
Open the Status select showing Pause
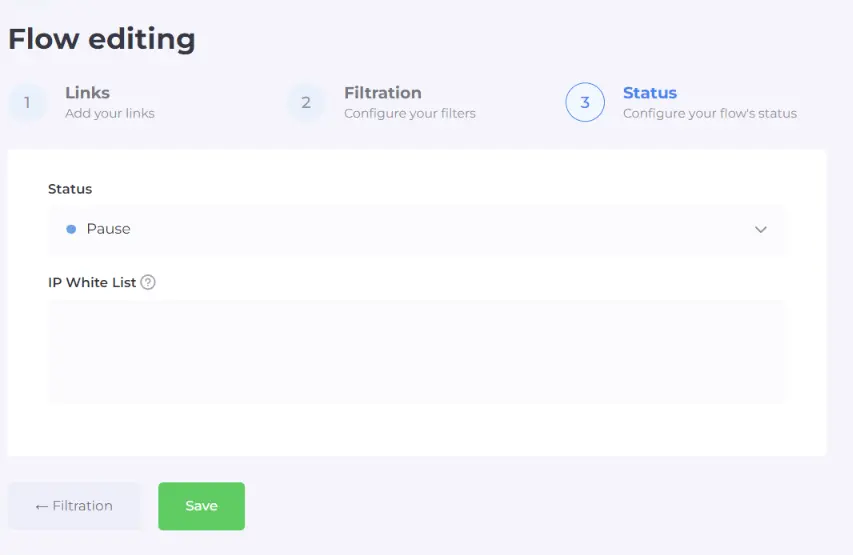(x=416, y=229)
